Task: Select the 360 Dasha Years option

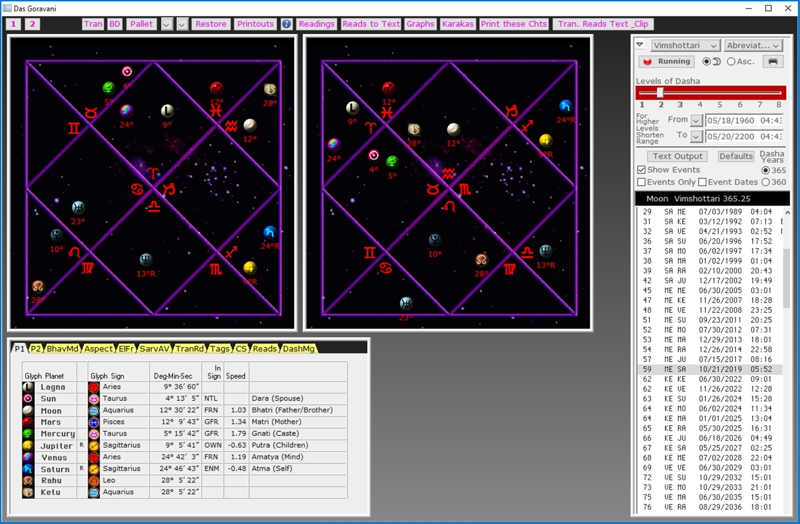Action: point(766,182)
